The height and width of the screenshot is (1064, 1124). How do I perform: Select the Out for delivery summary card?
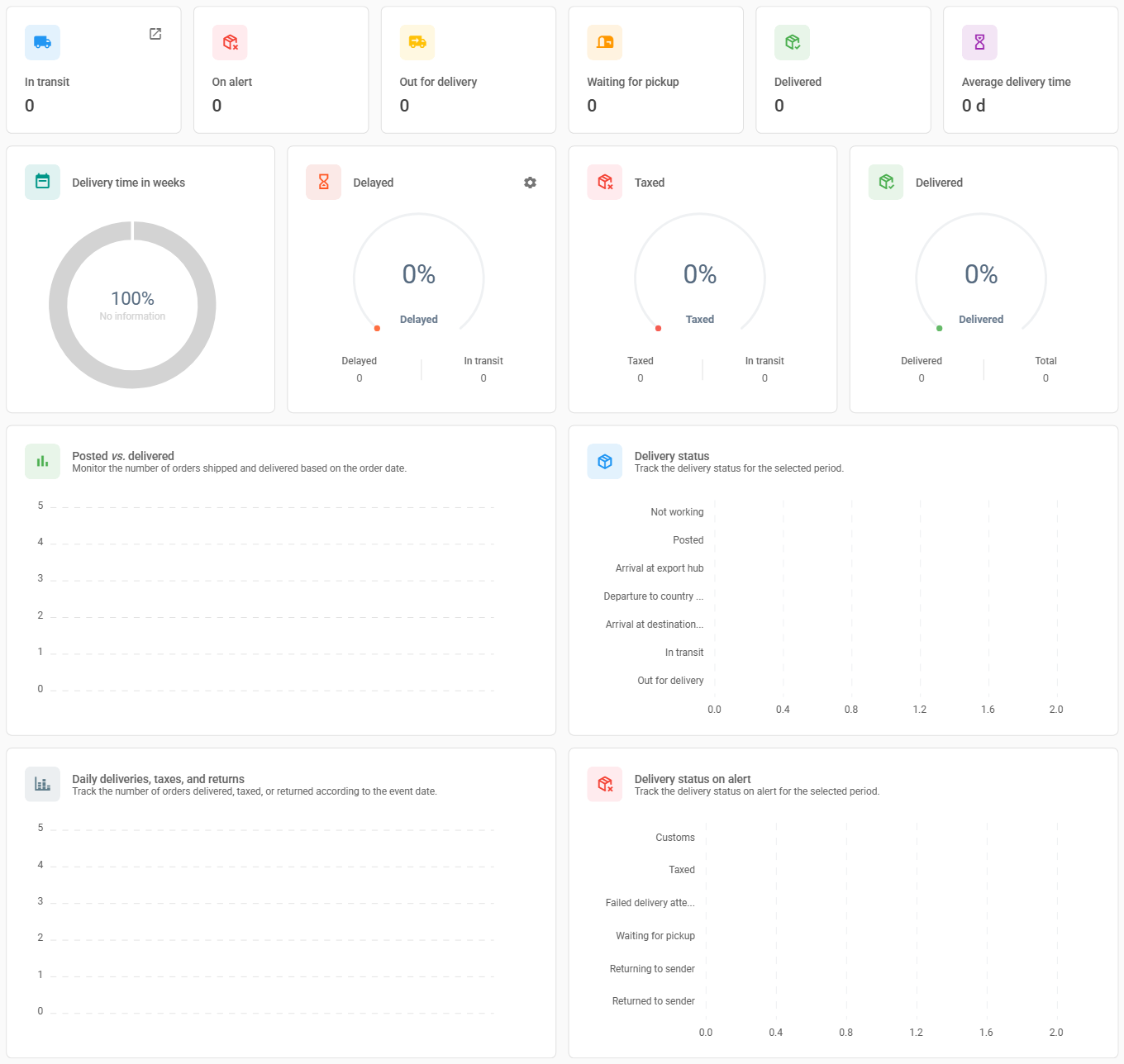point(468,70)
